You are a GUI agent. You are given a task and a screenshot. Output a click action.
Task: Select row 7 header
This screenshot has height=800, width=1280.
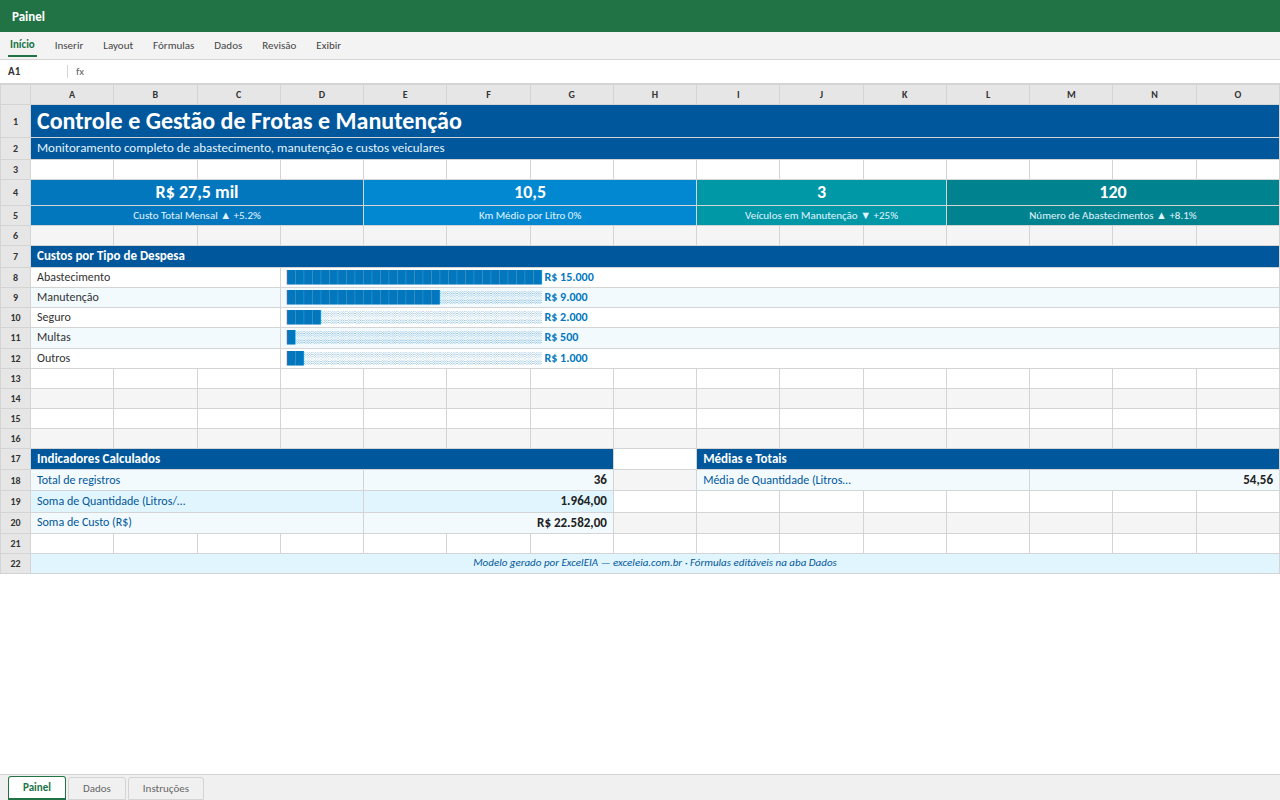click(x=15, y=257)
